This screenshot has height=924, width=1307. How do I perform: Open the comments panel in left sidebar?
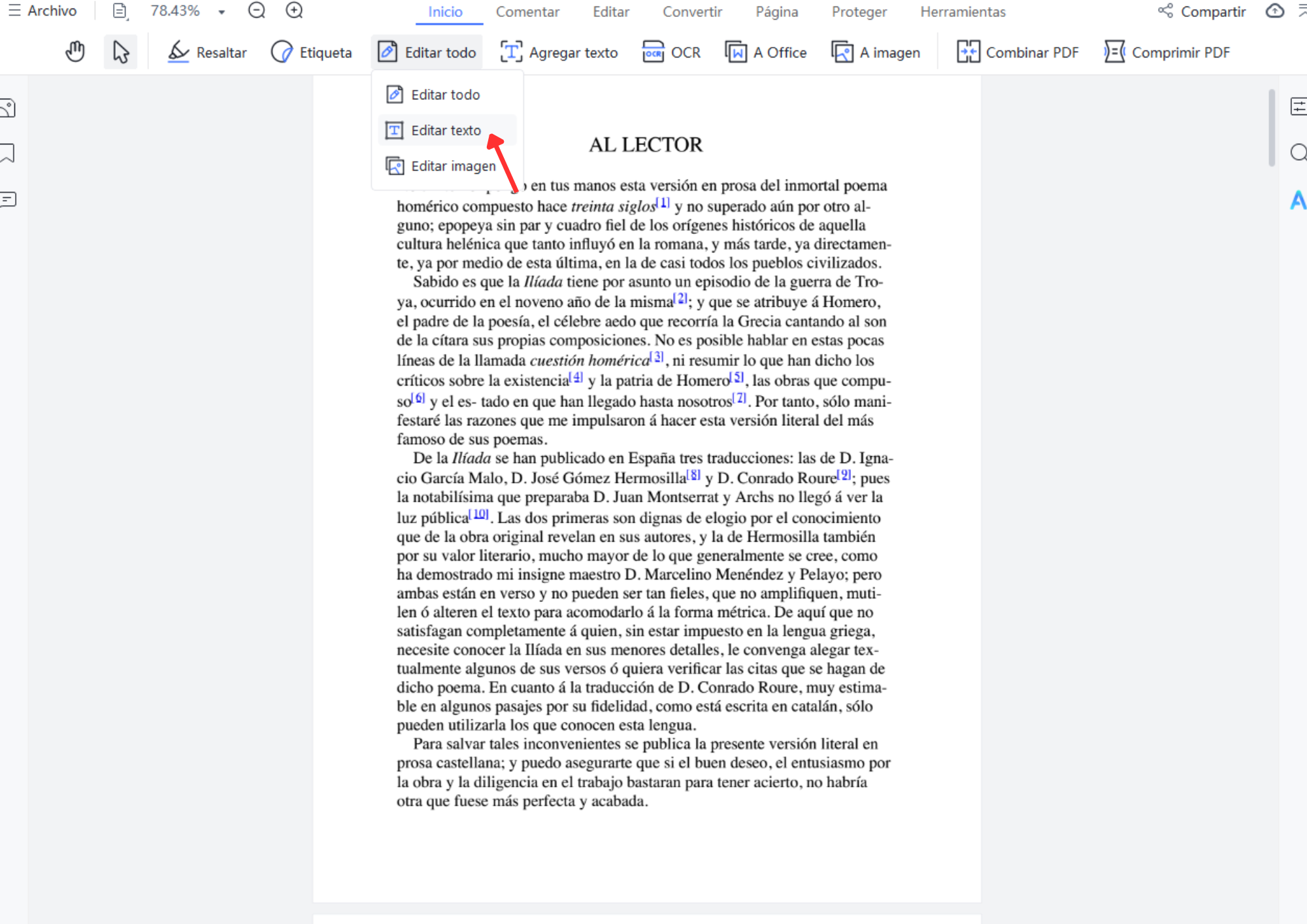[x=8, y=199]
